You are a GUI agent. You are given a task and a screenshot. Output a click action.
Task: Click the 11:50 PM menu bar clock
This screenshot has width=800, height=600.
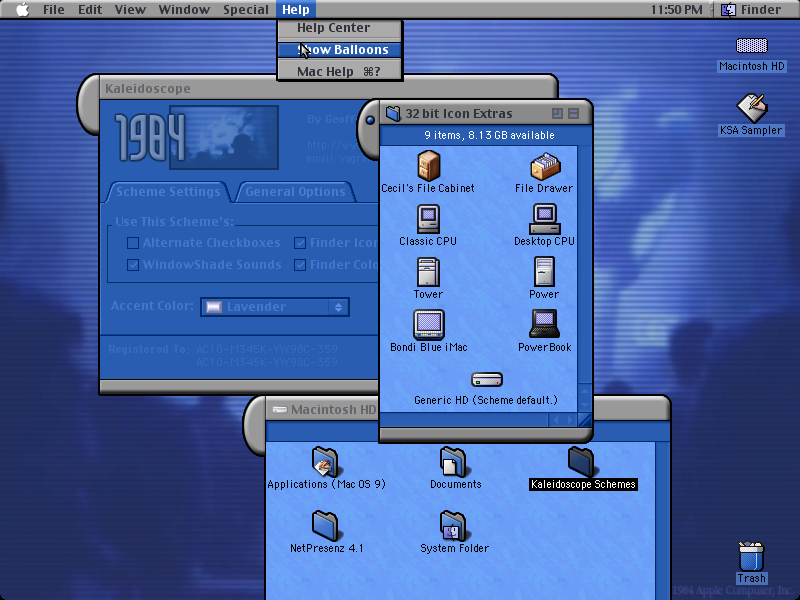[677, 10]
